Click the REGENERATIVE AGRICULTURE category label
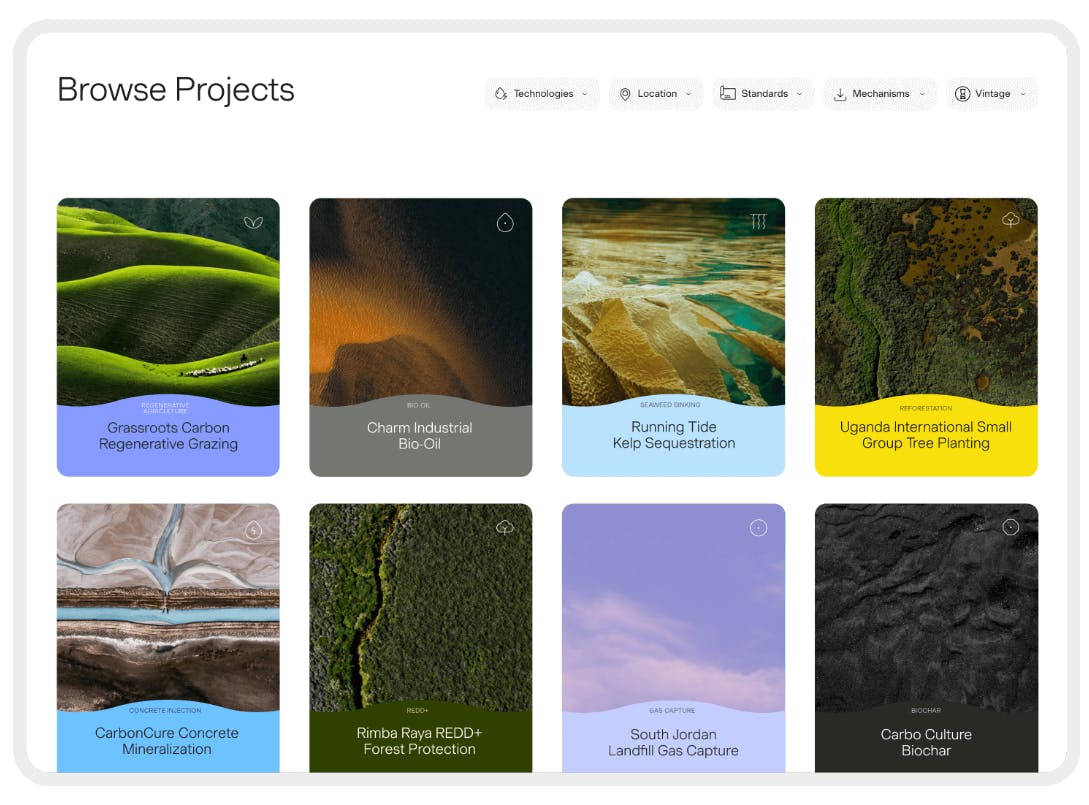The width and height of the screenshot is (1089, 805). click(165, 408)
